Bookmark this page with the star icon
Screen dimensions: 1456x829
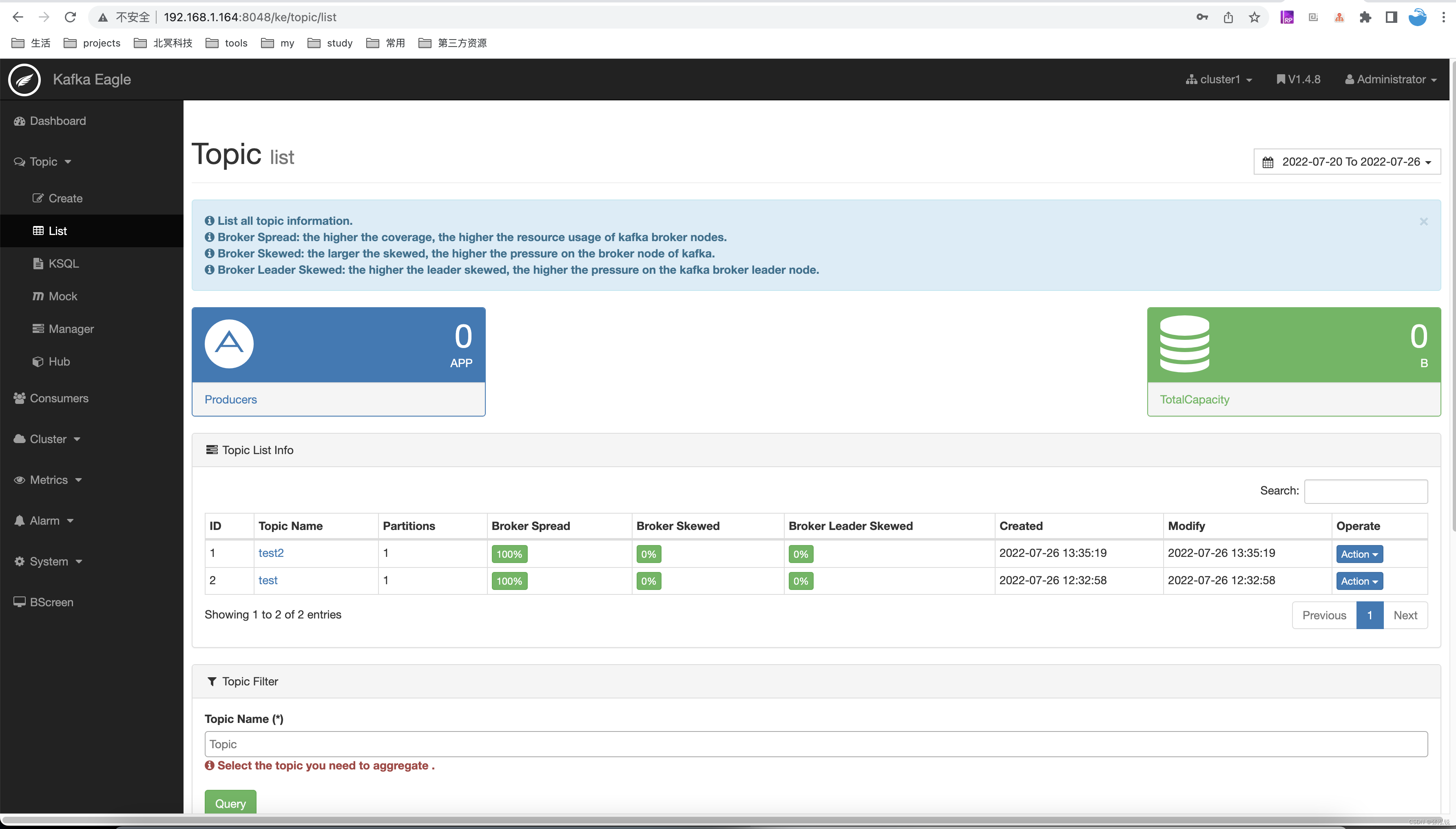[x=1255, y=17]
